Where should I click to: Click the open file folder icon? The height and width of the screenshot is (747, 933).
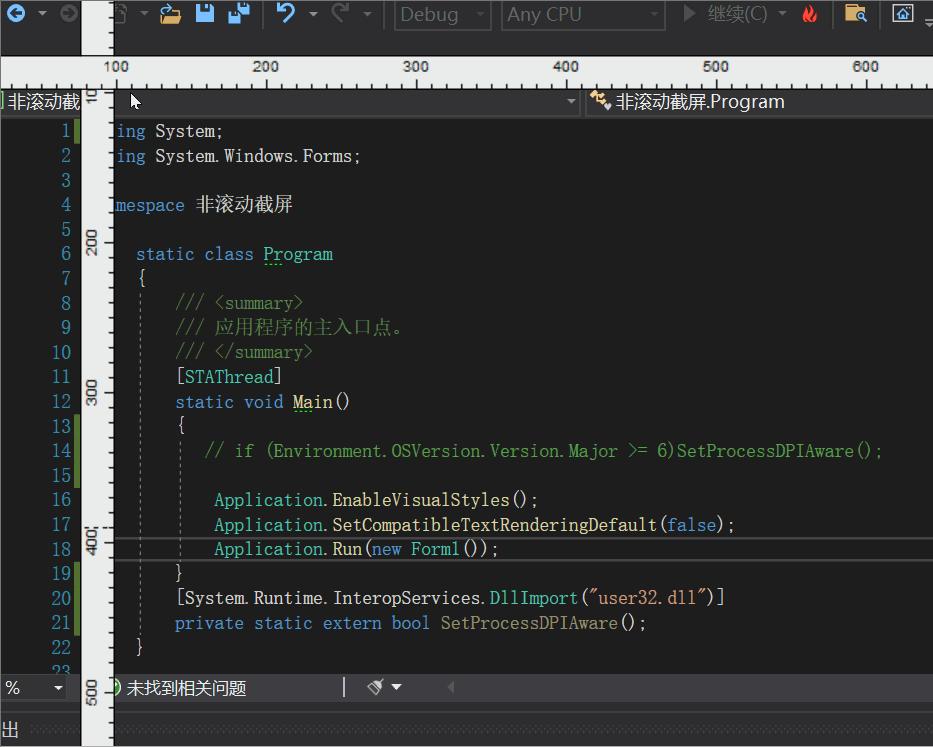click(x=170, y=14)
